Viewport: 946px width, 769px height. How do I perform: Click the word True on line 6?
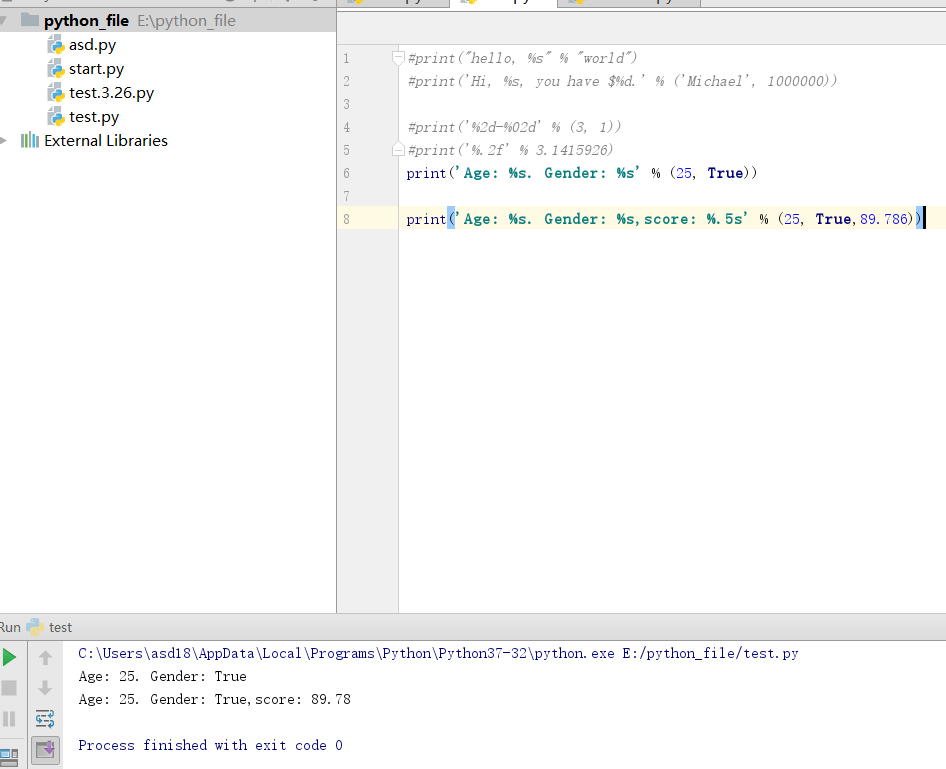pos(725,173)
